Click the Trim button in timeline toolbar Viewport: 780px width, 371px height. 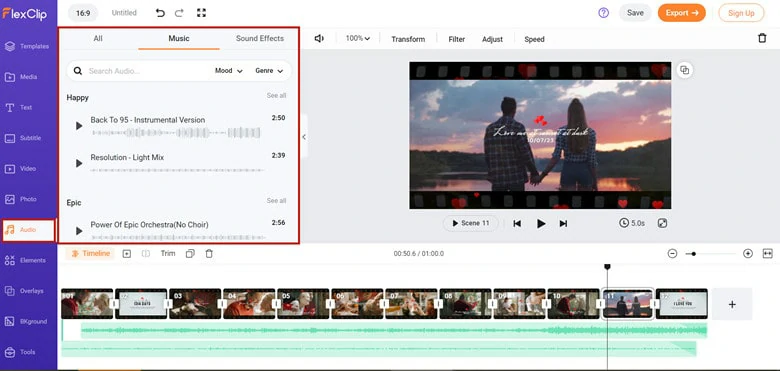tap(168, 254)
